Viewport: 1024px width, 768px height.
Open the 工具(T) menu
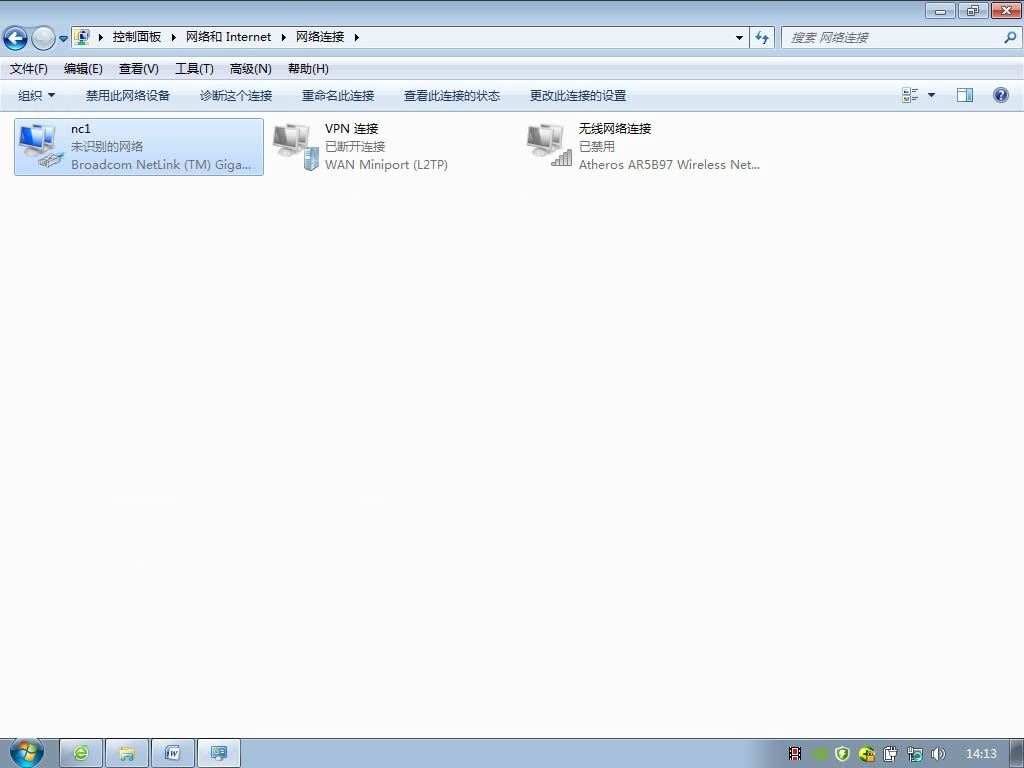194,69
